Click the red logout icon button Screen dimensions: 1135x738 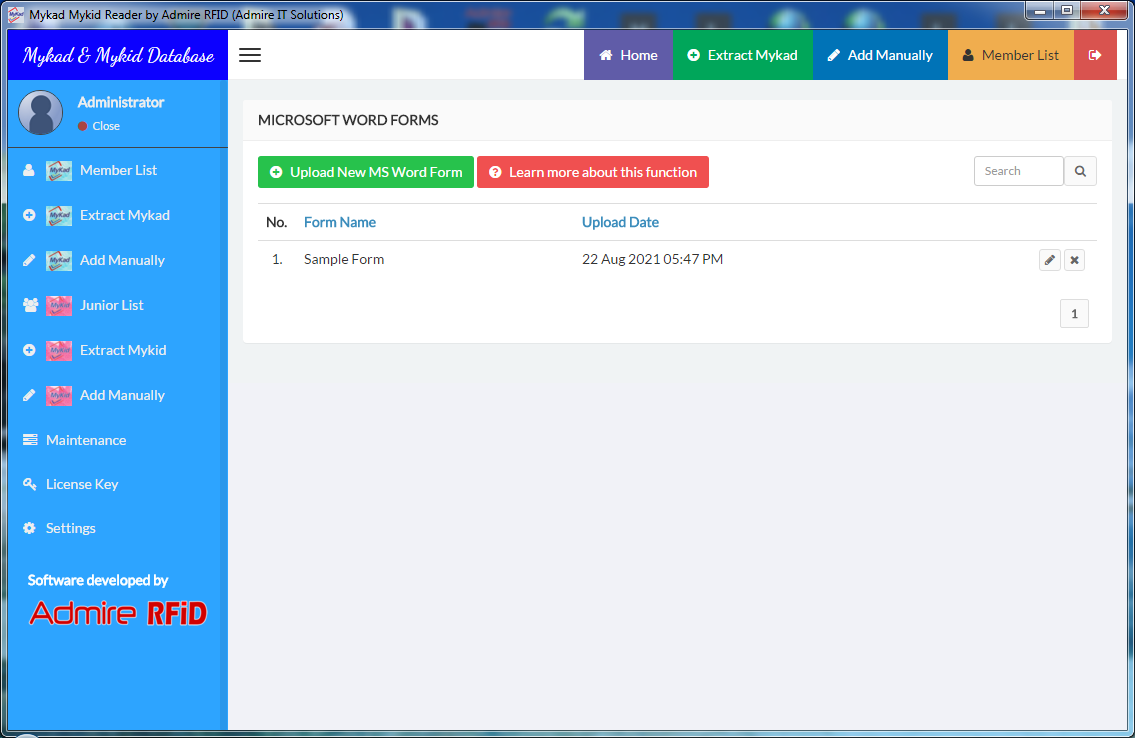point(1095,55)
